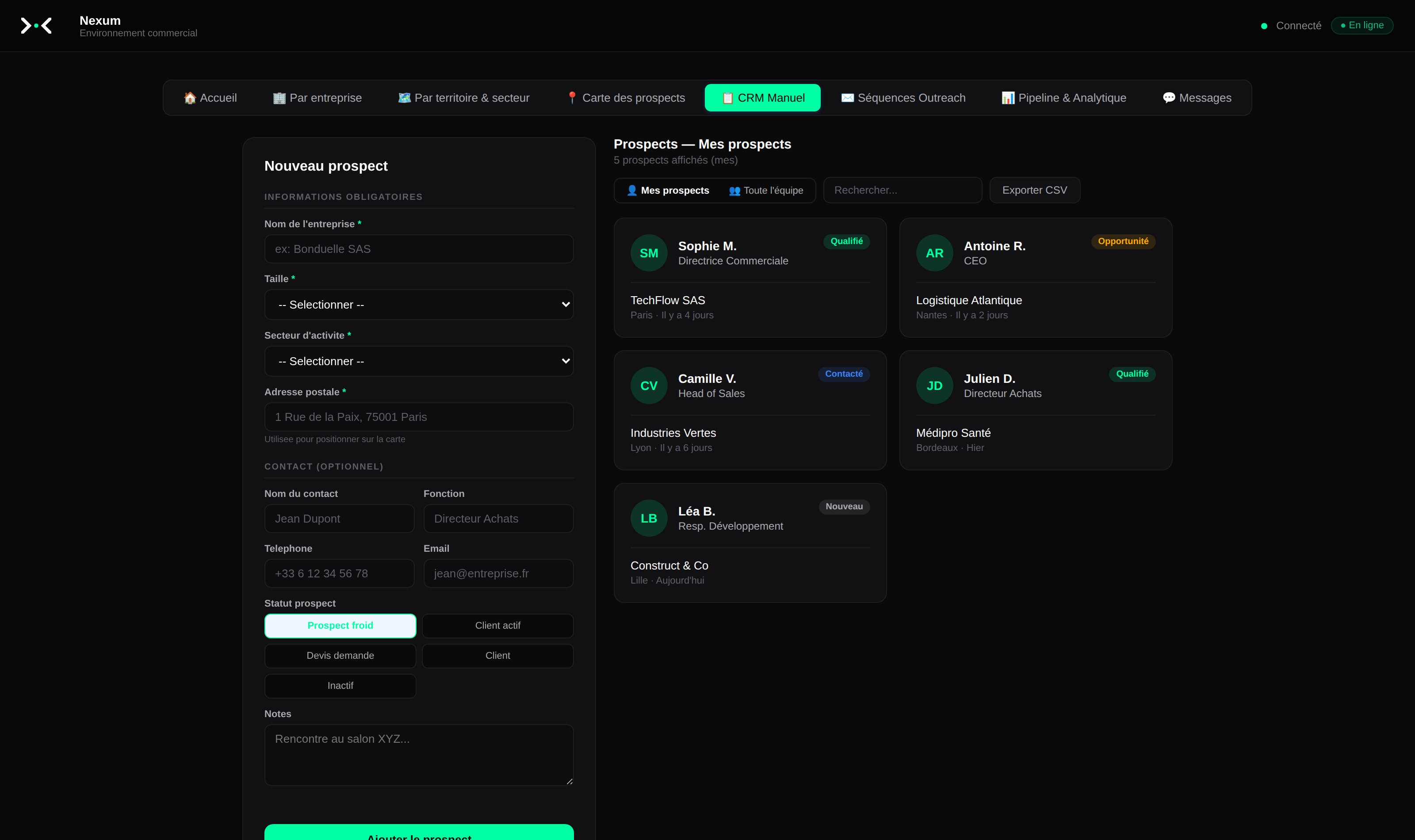Open Séquences Outreach tab
This screenshot has height=840, width=1415.
[903, 98]
